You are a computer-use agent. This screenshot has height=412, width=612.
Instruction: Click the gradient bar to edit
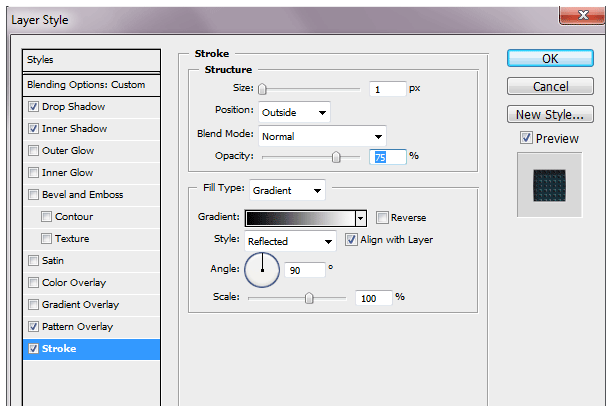(x=300, y=218)
